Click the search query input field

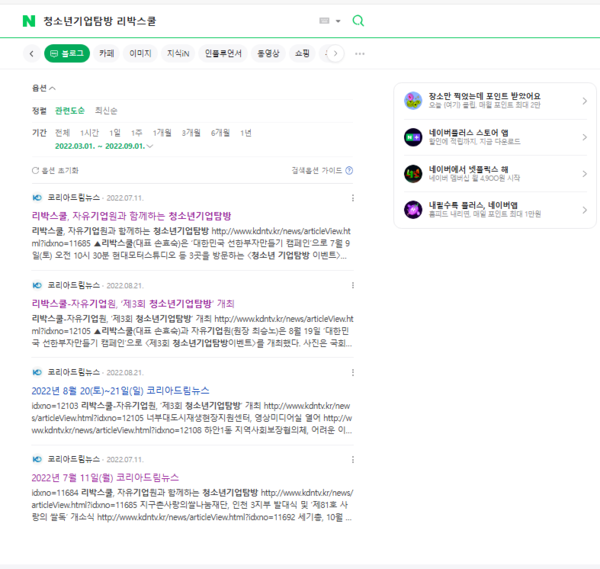pyautogui.click(x=176, y=21)
